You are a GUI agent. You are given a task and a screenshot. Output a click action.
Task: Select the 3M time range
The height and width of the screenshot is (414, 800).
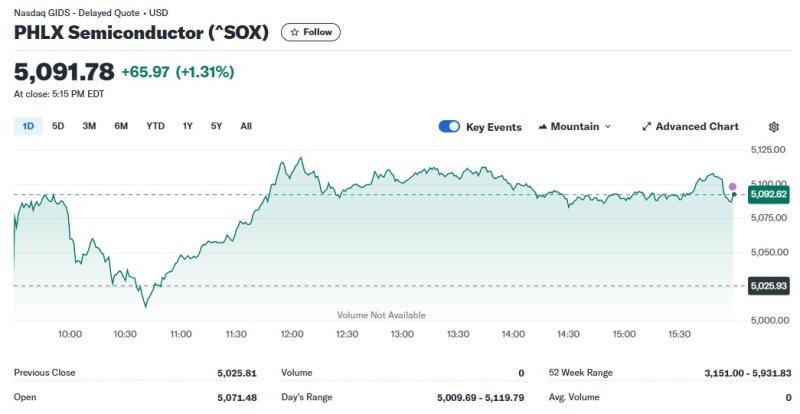click(x=89, y=126)
